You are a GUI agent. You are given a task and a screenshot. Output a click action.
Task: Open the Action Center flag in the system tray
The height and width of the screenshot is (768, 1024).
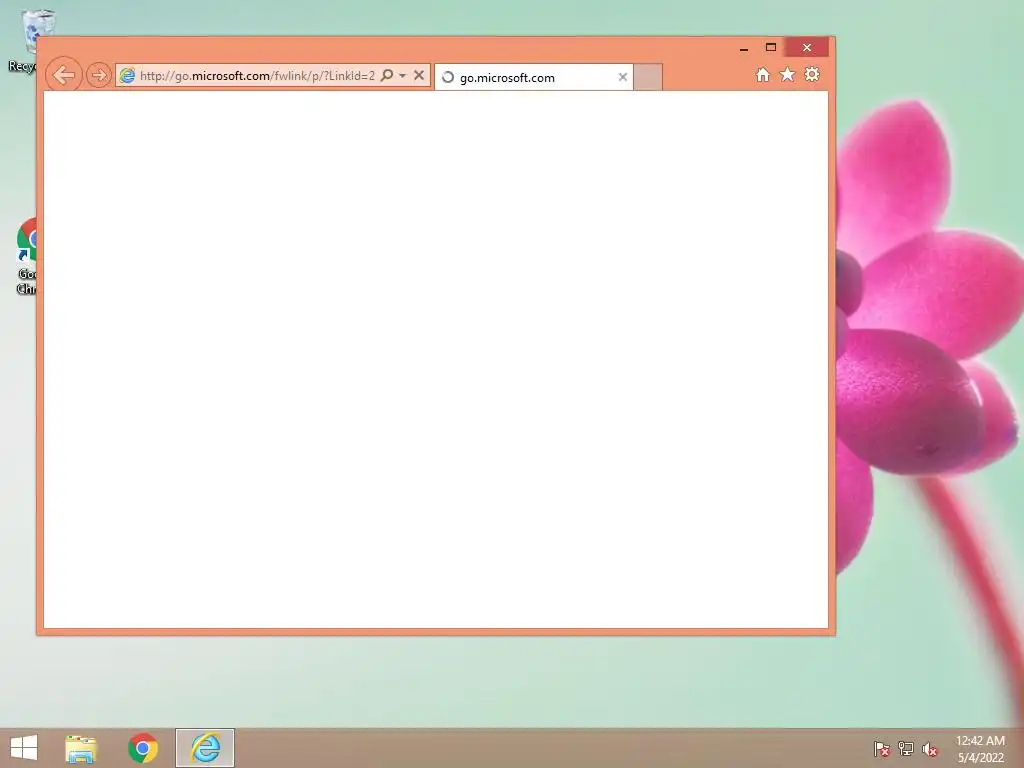pyautogui.click(x=882, y=748)
